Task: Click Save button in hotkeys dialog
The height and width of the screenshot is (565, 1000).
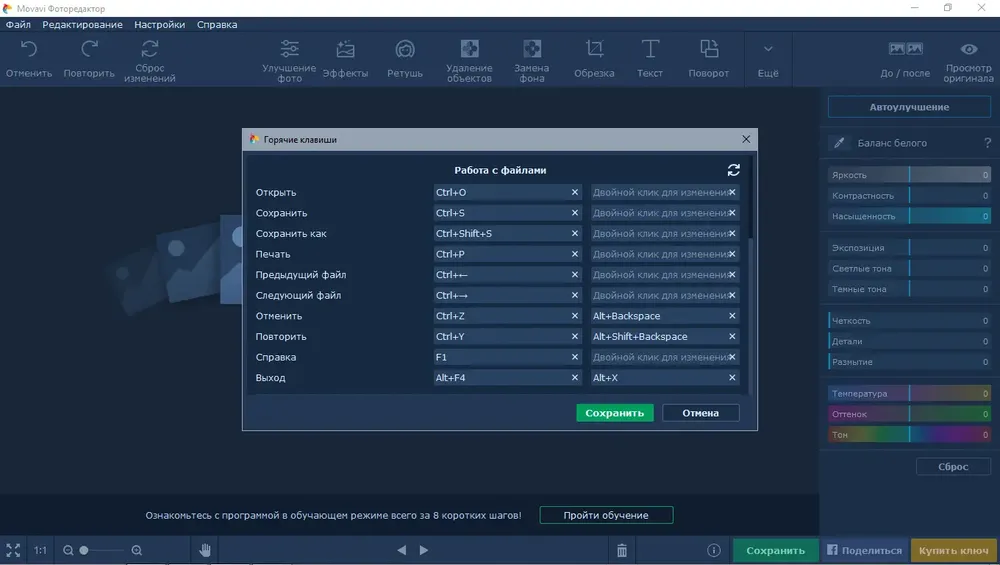Action: click(x=614, y=413)
